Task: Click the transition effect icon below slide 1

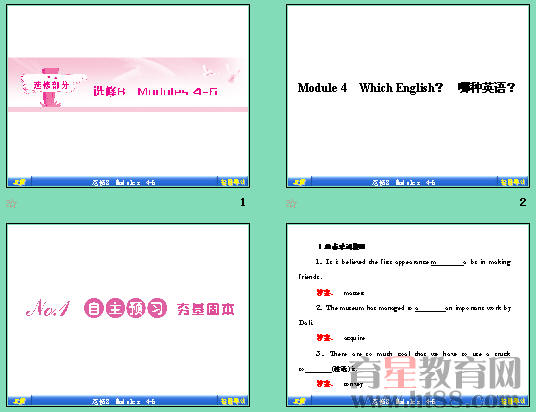Action: point(11,203)
